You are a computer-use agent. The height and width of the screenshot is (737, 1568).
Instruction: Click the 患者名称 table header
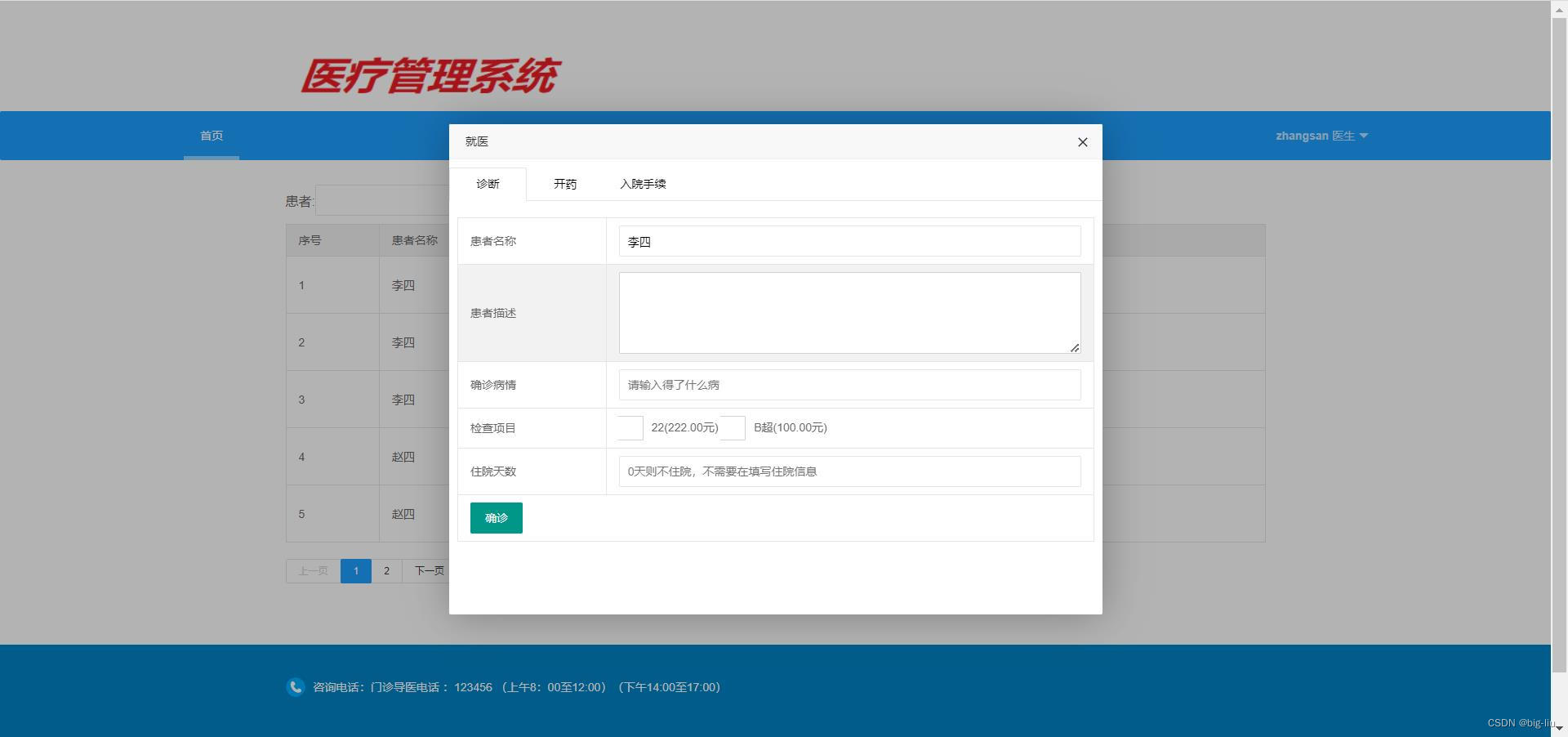point(414,240)
